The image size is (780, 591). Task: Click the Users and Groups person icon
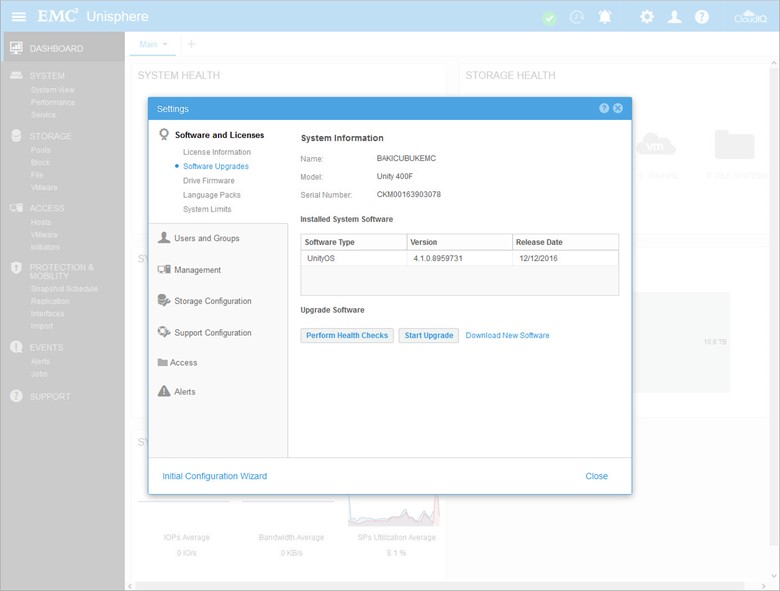(x=164, y=238)
